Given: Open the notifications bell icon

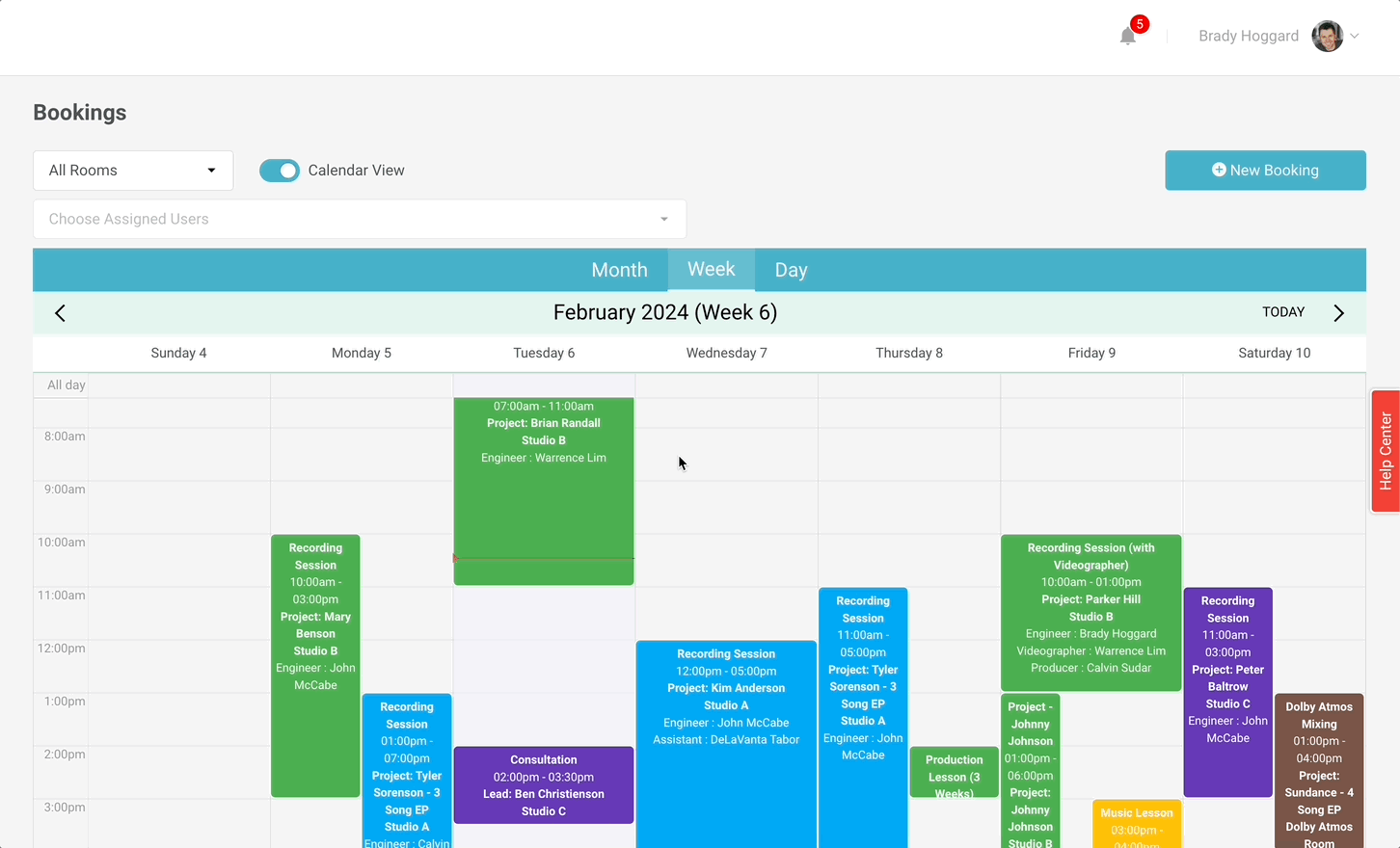Looking at the screenshot, I should pos(1127,37).
